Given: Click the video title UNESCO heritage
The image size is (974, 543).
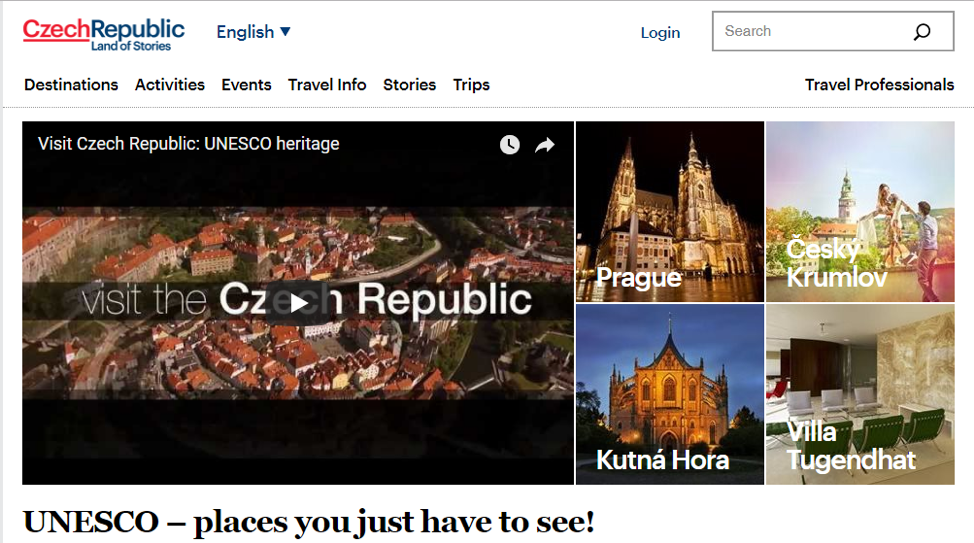Looking at the screenshot, I should coord(188,144).
